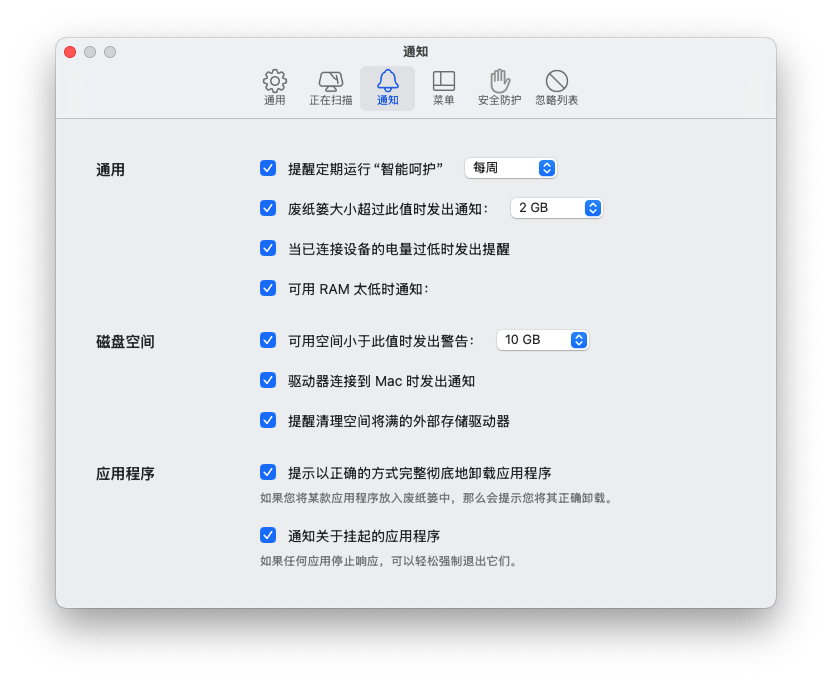Turn off 可用 RAM 太低时通知 checkbox
This screenshot has height=682, width=832.
268,288
